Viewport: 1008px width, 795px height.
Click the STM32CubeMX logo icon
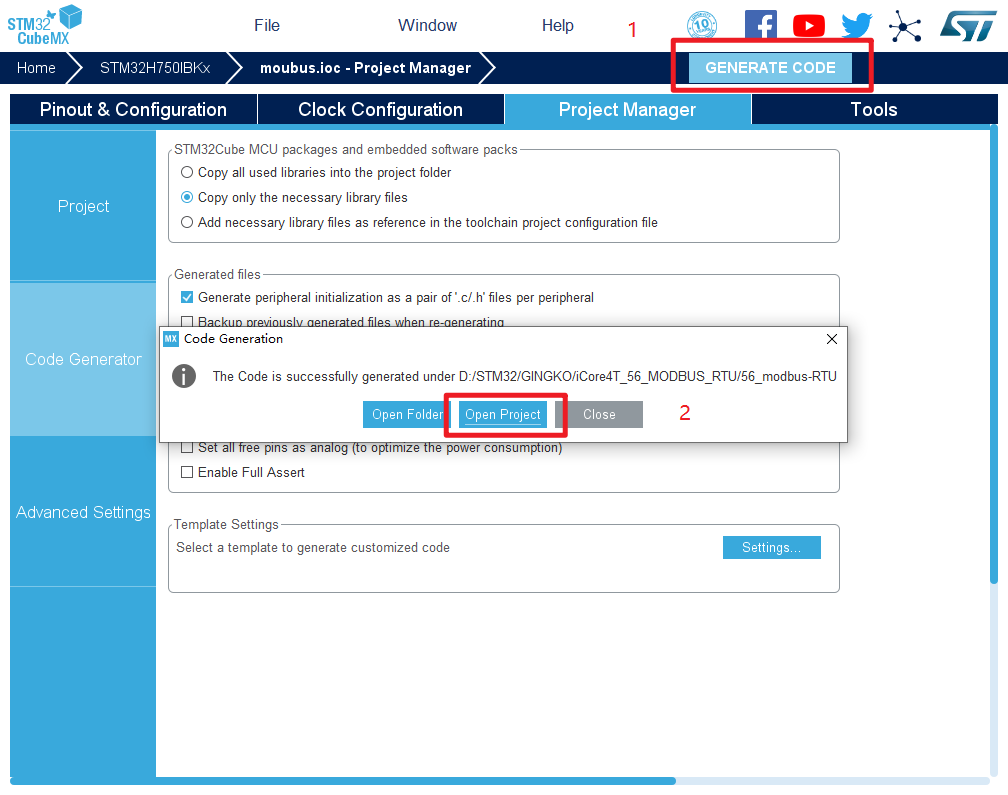point(45,25)
